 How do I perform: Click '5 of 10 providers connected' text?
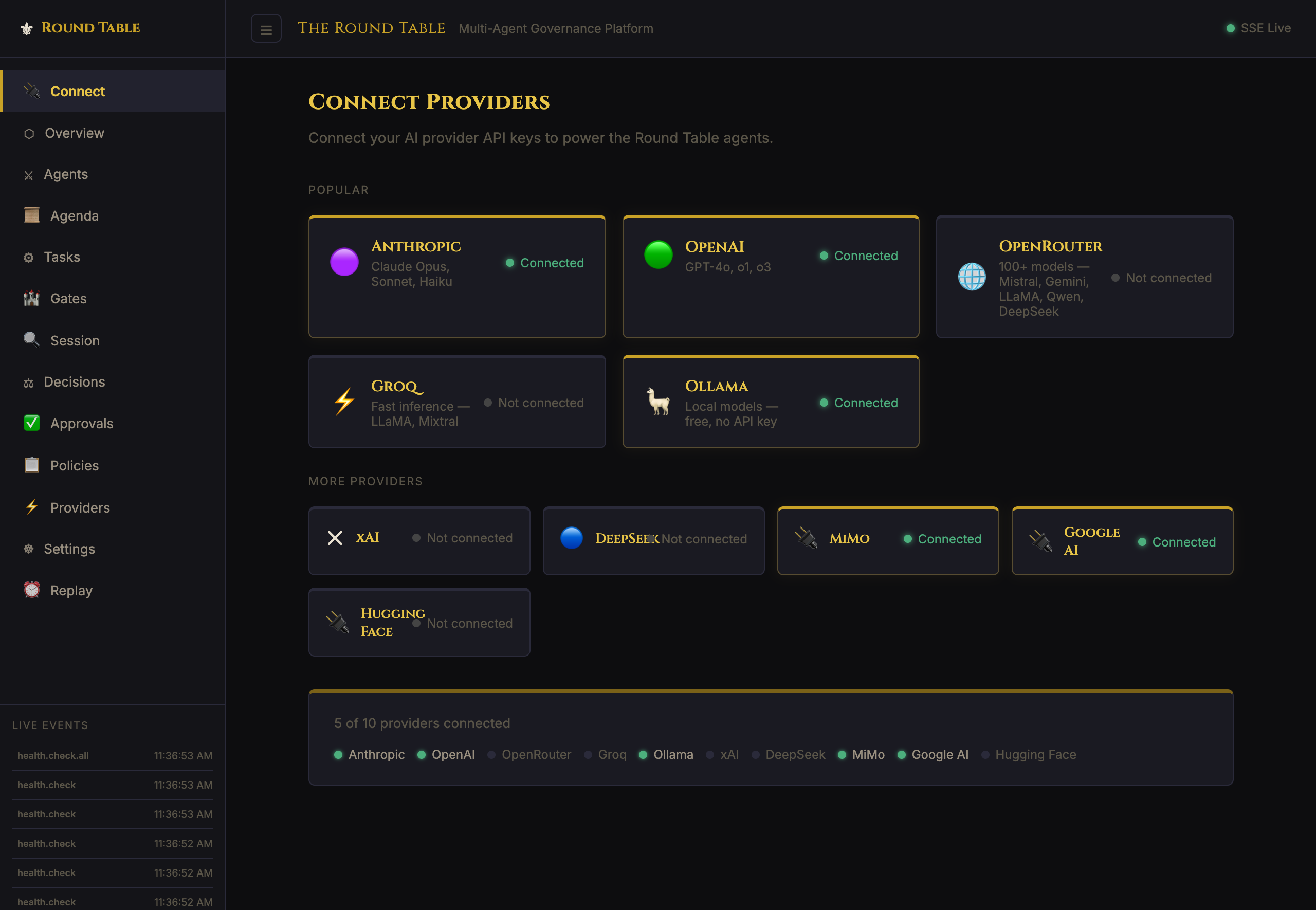coord(422,723)
